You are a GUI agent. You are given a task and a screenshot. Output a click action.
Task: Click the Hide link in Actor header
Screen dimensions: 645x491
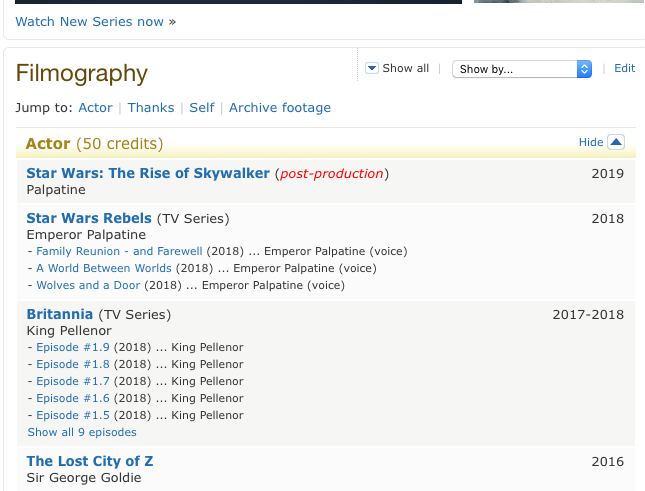591,142
